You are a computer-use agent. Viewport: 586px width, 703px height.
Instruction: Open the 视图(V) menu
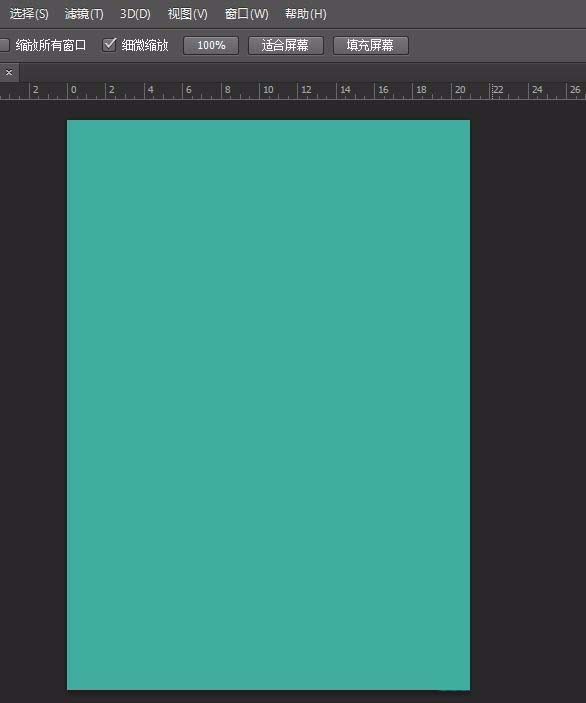click(x=187, y=14)
